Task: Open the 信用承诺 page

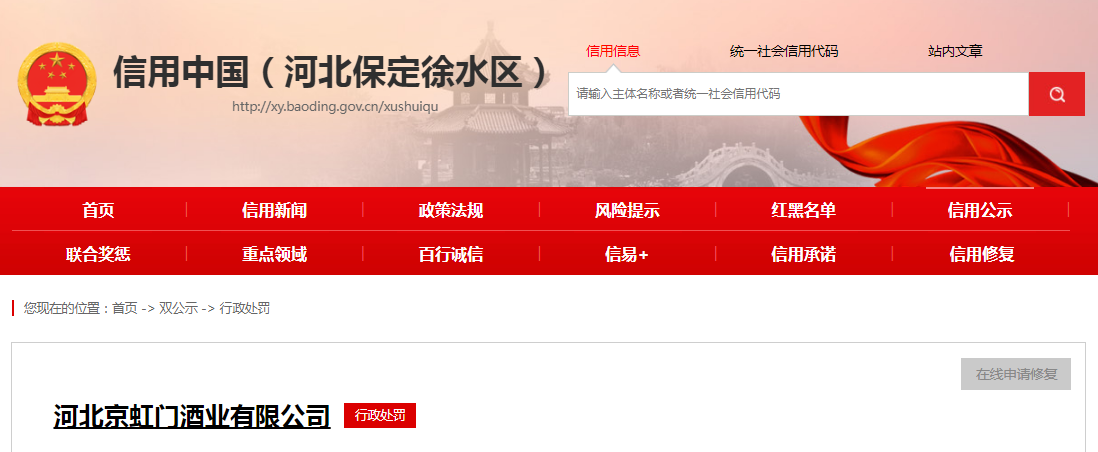Action: [804, 254]
